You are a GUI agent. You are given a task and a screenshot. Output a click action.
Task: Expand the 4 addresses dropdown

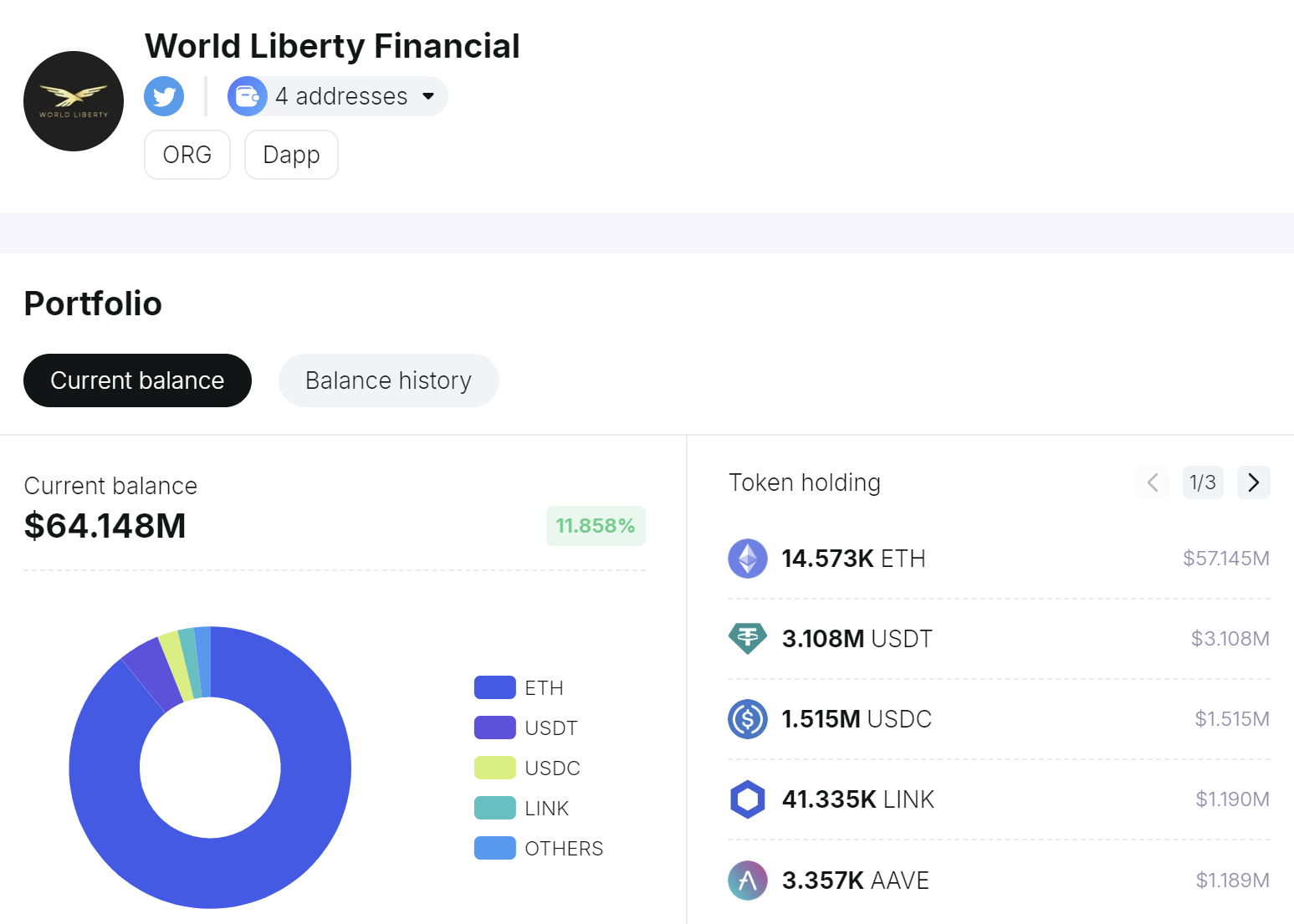428,96
